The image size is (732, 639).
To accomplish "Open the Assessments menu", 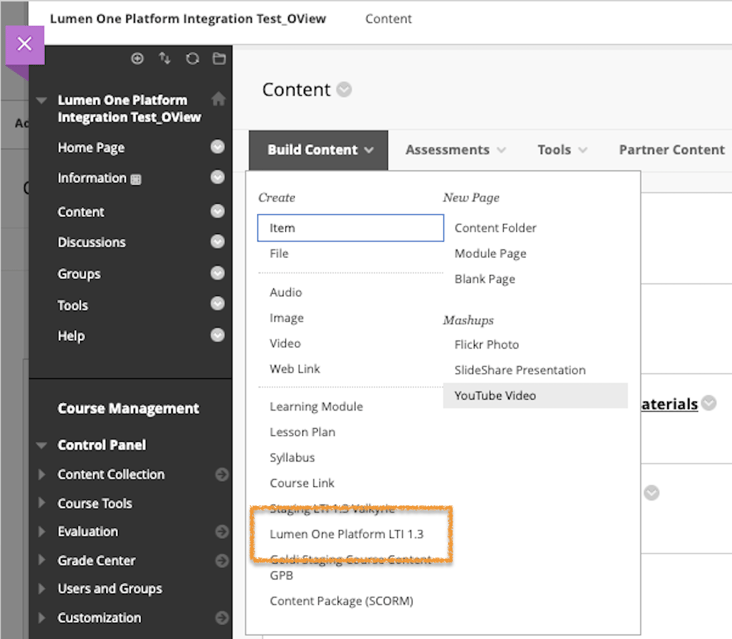I will tap(455, 150).
